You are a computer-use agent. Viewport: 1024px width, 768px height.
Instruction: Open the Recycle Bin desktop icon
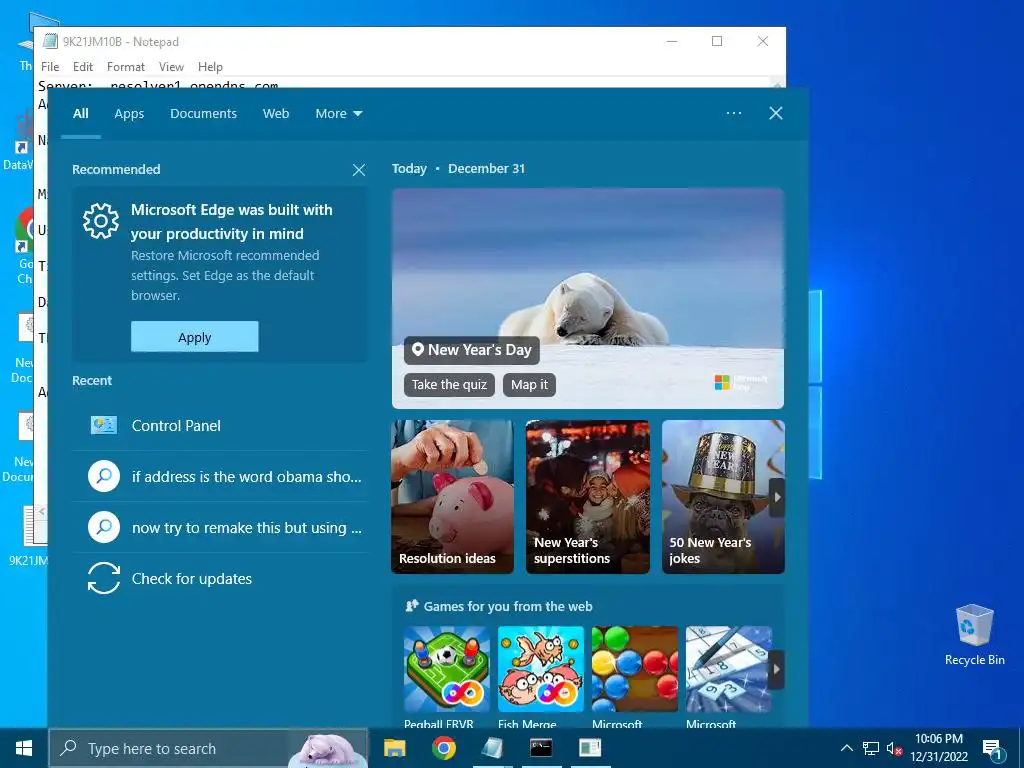coord(974,635)
